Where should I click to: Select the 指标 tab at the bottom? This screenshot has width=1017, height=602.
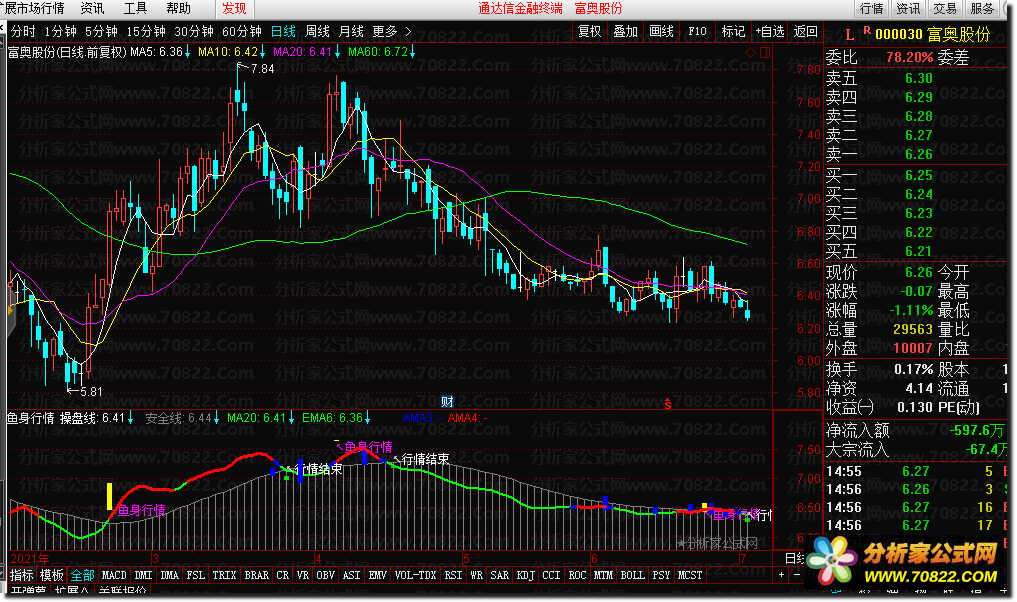pos(22,575)
